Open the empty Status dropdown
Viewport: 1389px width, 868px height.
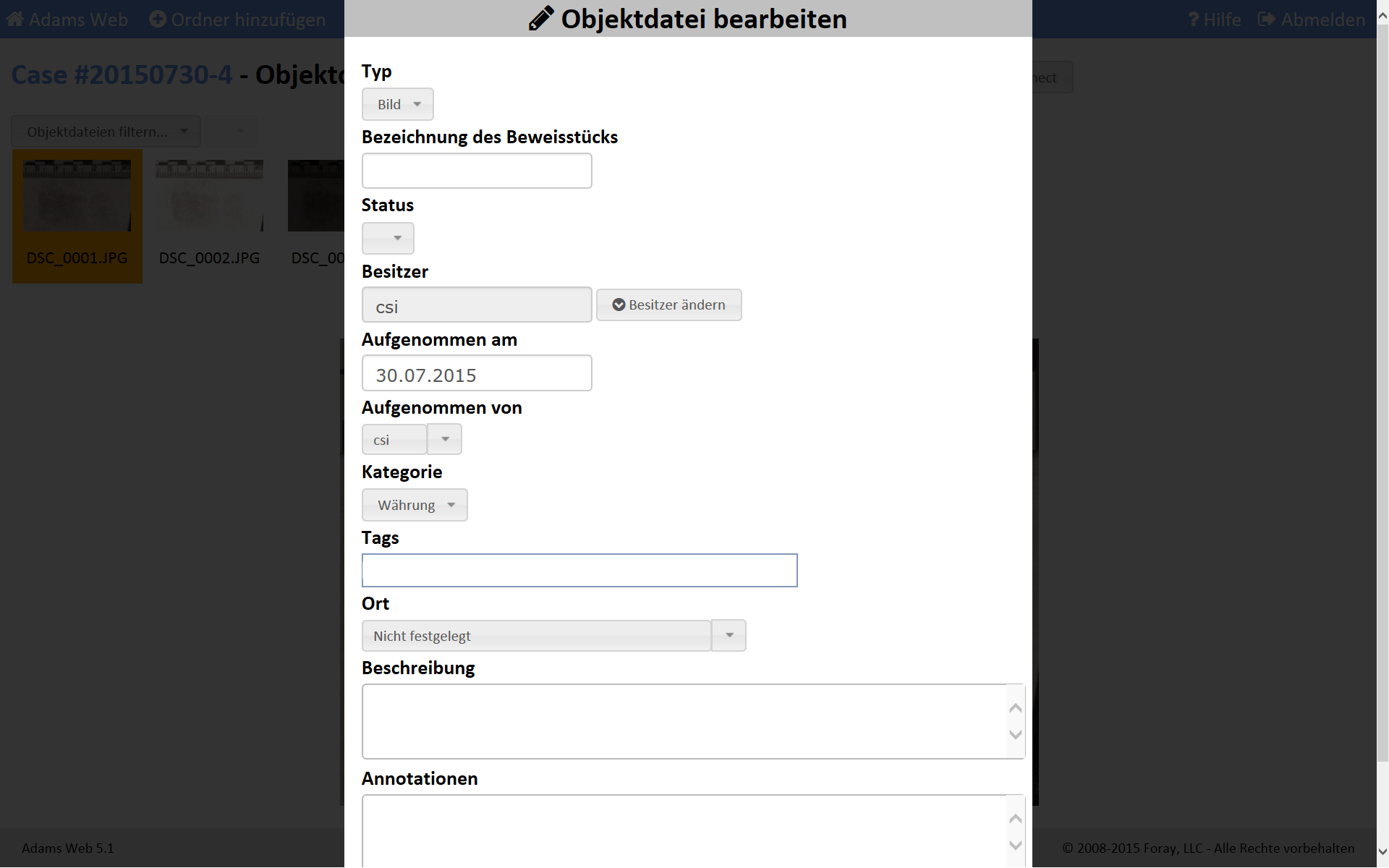pos(388,238)
